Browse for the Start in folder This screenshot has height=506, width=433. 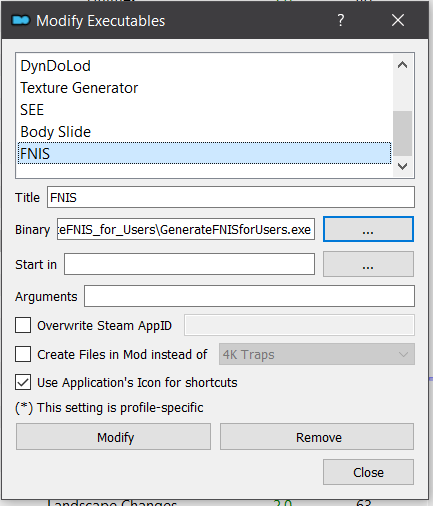click(368, 264)
